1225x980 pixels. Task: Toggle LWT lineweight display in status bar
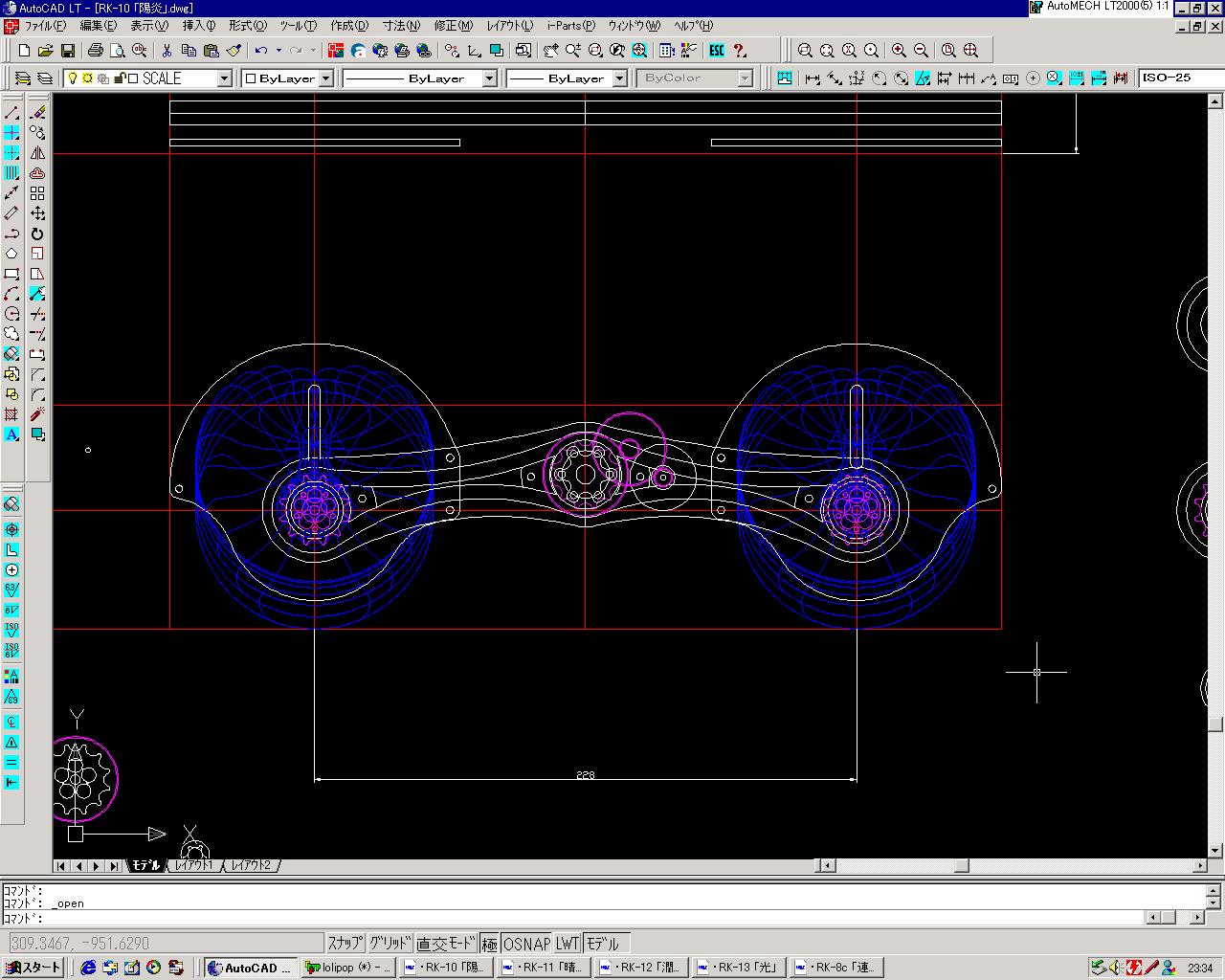coord(568,944)
